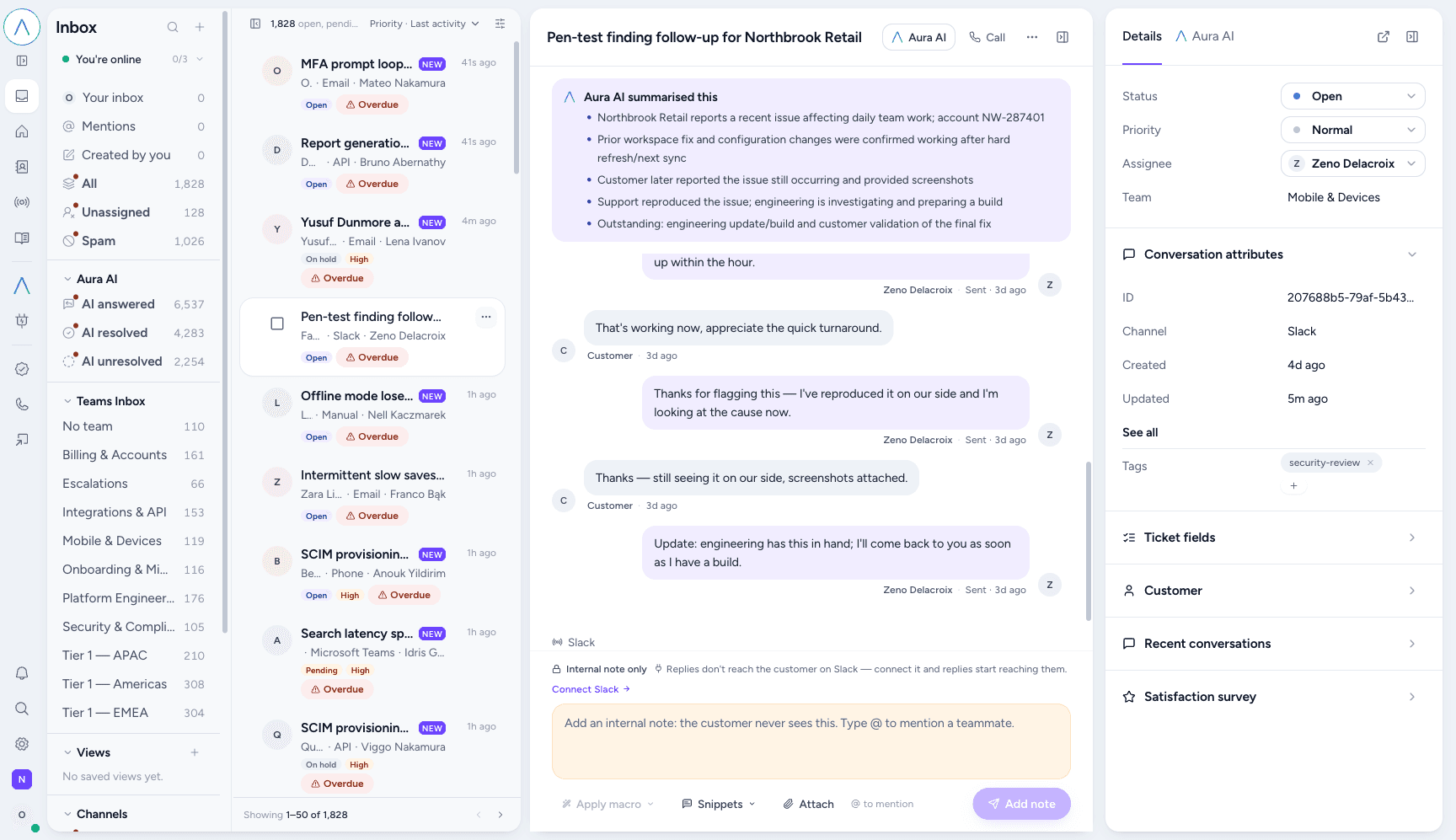The width and height of the screenshot is (1456, 840).
Task: Toggle side panel icon in conversation header
Action: pyautogui.click(x=1063, y=37)
